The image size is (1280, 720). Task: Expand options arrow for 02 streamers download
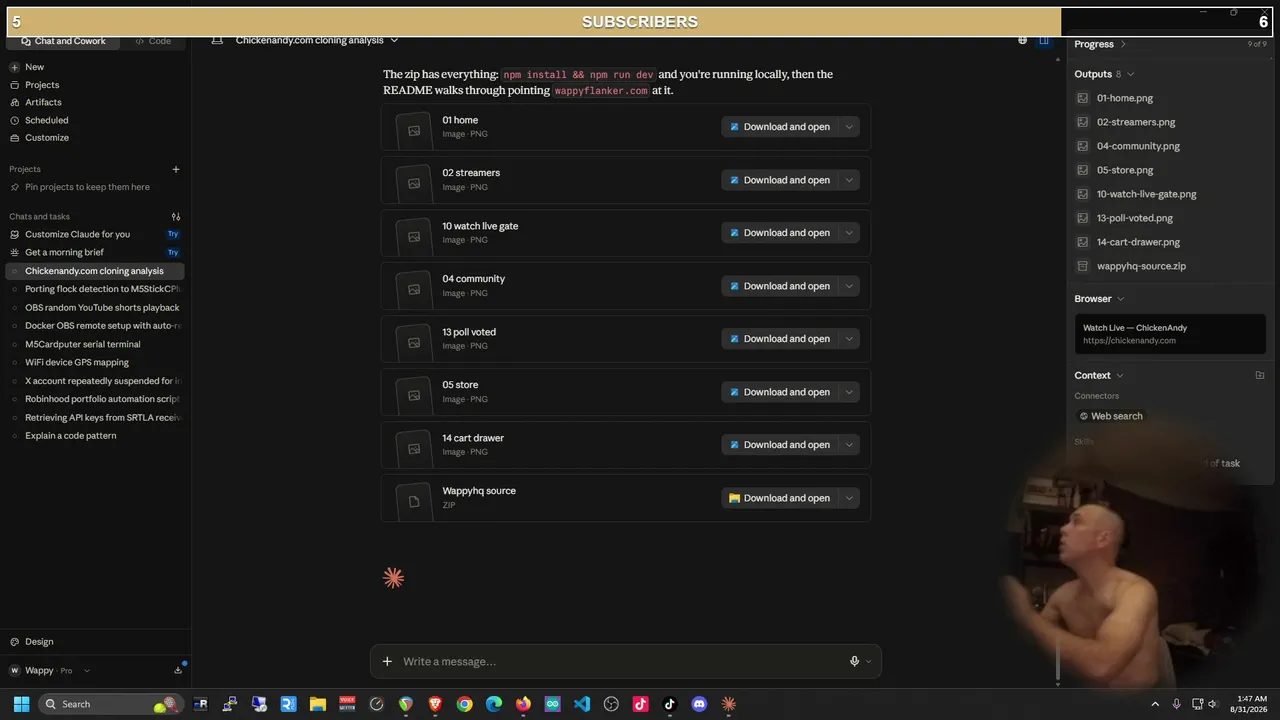click(x=849, y=180)
